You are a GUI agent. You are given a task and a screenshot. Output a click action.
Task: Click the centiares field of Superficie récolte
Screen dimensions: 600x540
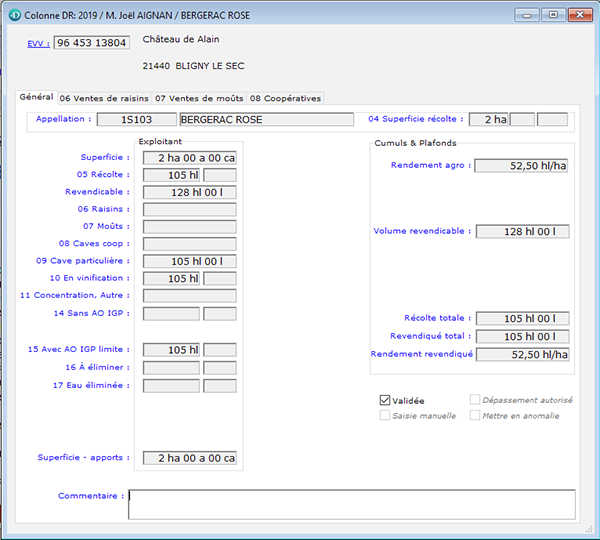click(x=552, y=119)
